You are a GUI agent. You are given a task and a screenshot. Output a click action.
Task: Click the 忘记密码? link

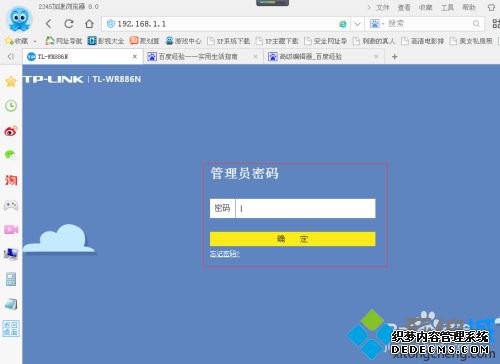click(x=225, y=254)
